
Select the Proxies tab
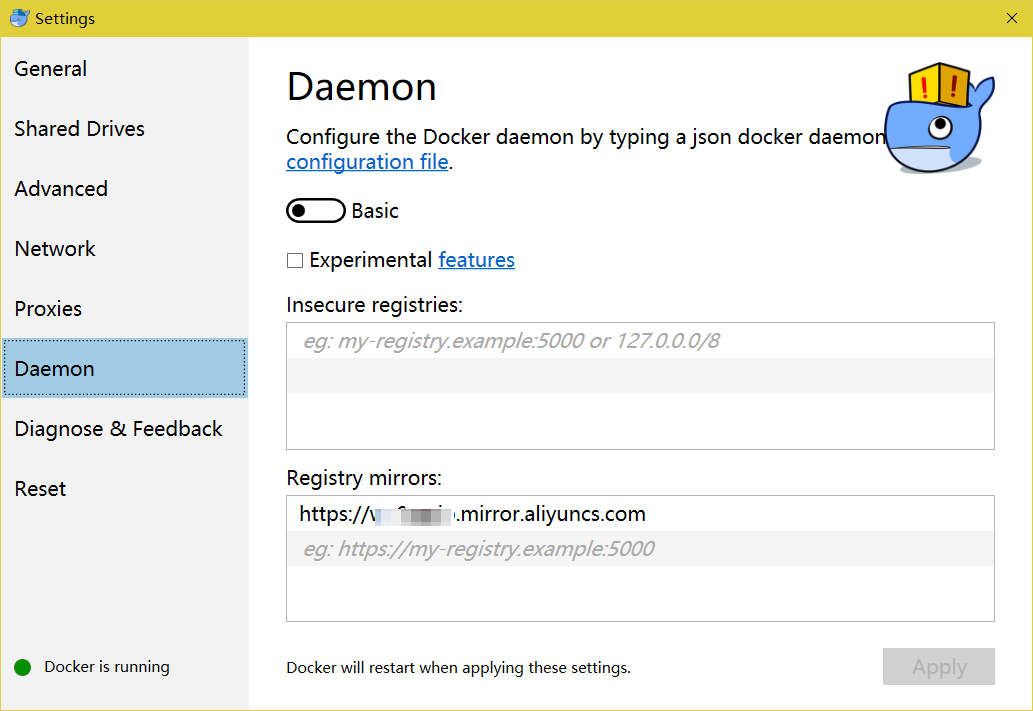point(125,308)
